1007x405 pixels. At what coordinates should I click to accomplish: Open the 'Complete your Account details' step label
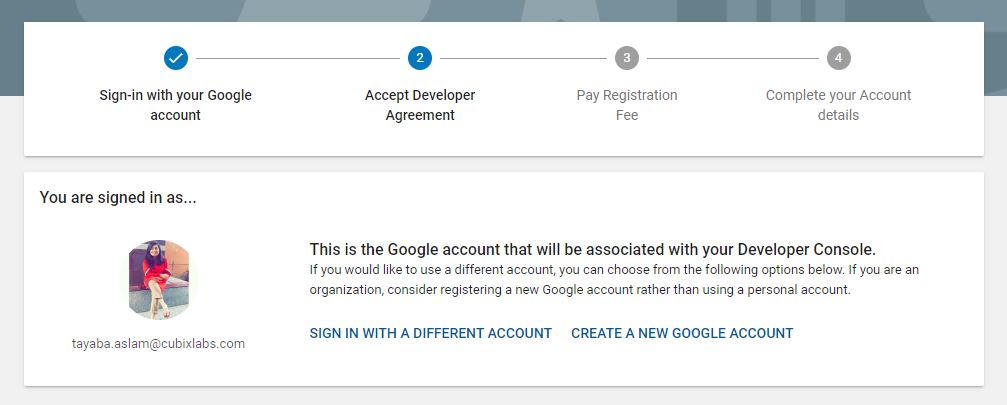838,105
